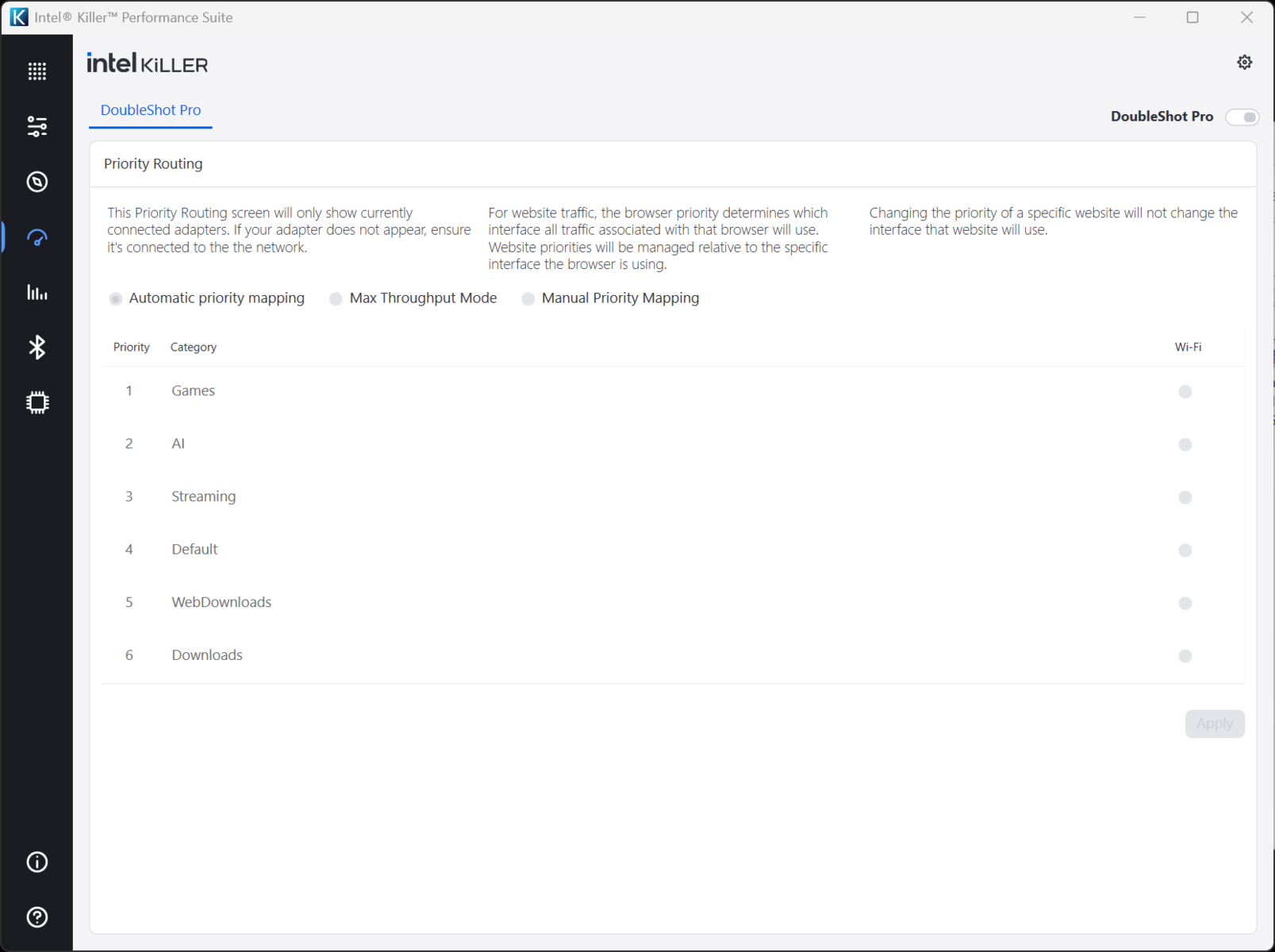Image resolution: width=1275 pixels, height=952 pixels.
Task: Click the Games category label
Action: coord(194,390)
